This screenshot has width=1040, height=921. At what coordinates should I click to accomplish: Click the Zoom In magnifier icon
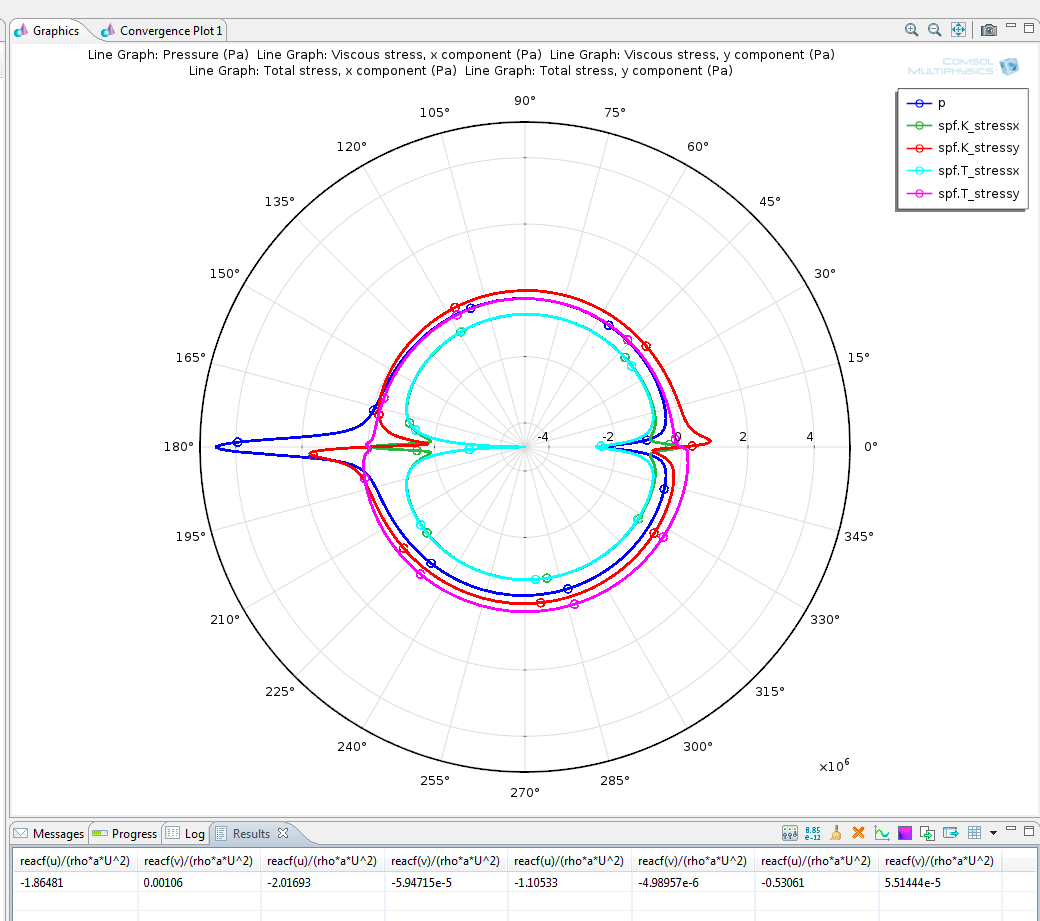click(911, 30)
